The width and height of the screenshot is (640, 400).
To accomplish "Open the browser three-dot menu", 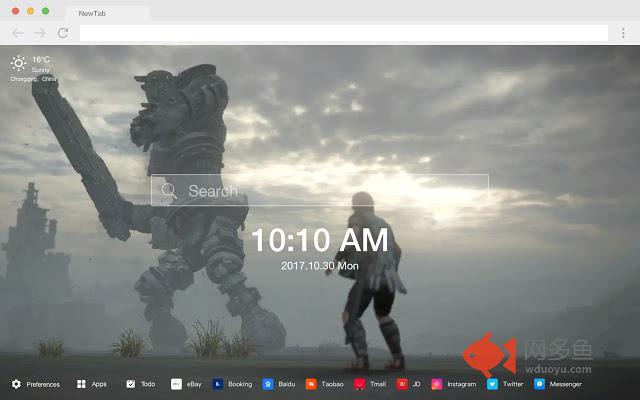I will point(624,33).
